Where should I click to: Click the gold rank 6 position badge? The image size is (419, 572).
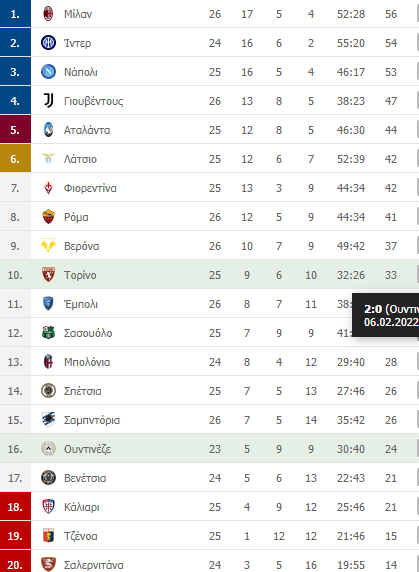click(15, 159)
